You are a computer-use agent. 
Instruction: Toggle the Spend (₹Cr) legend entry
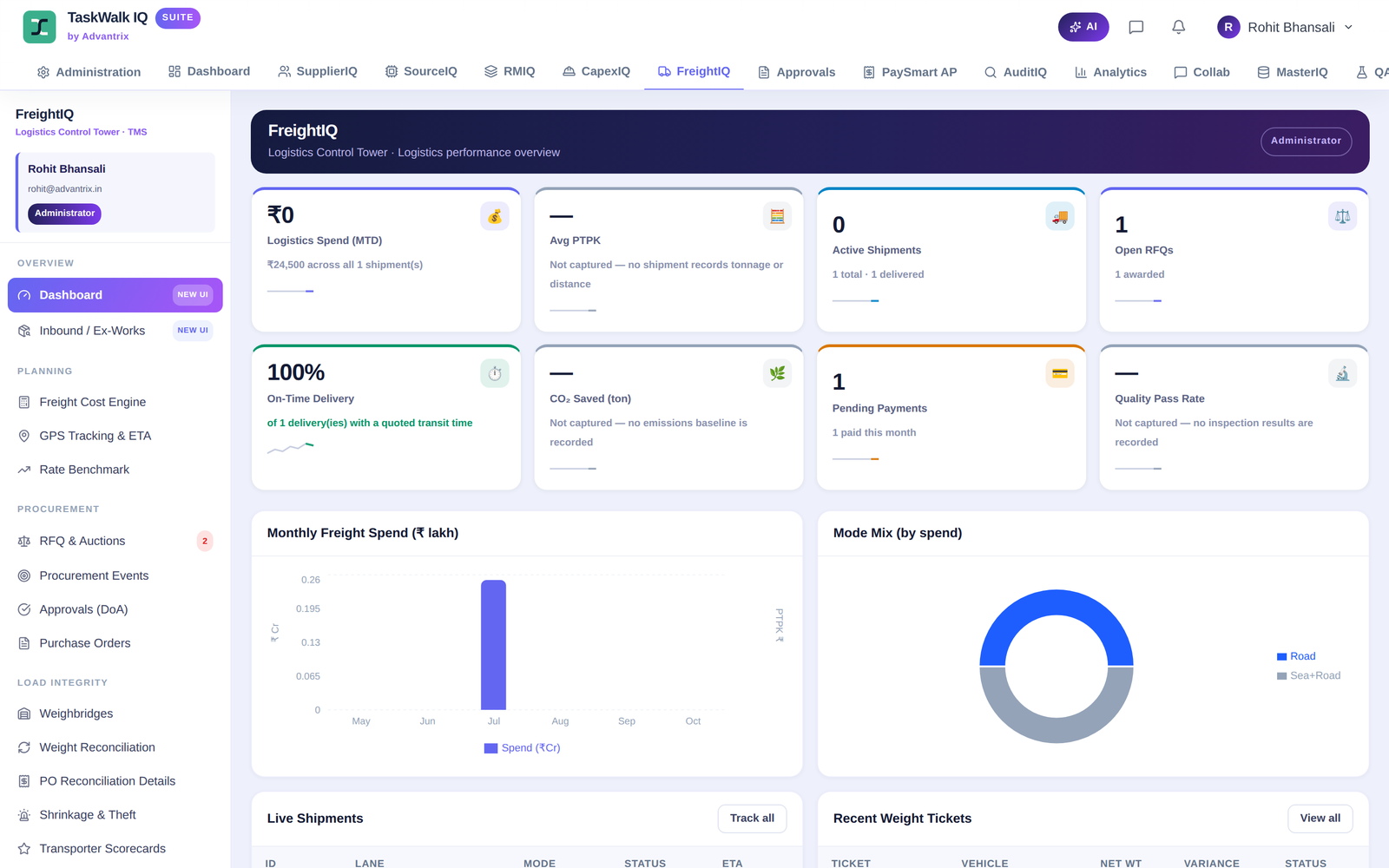(x=523, y=748)
